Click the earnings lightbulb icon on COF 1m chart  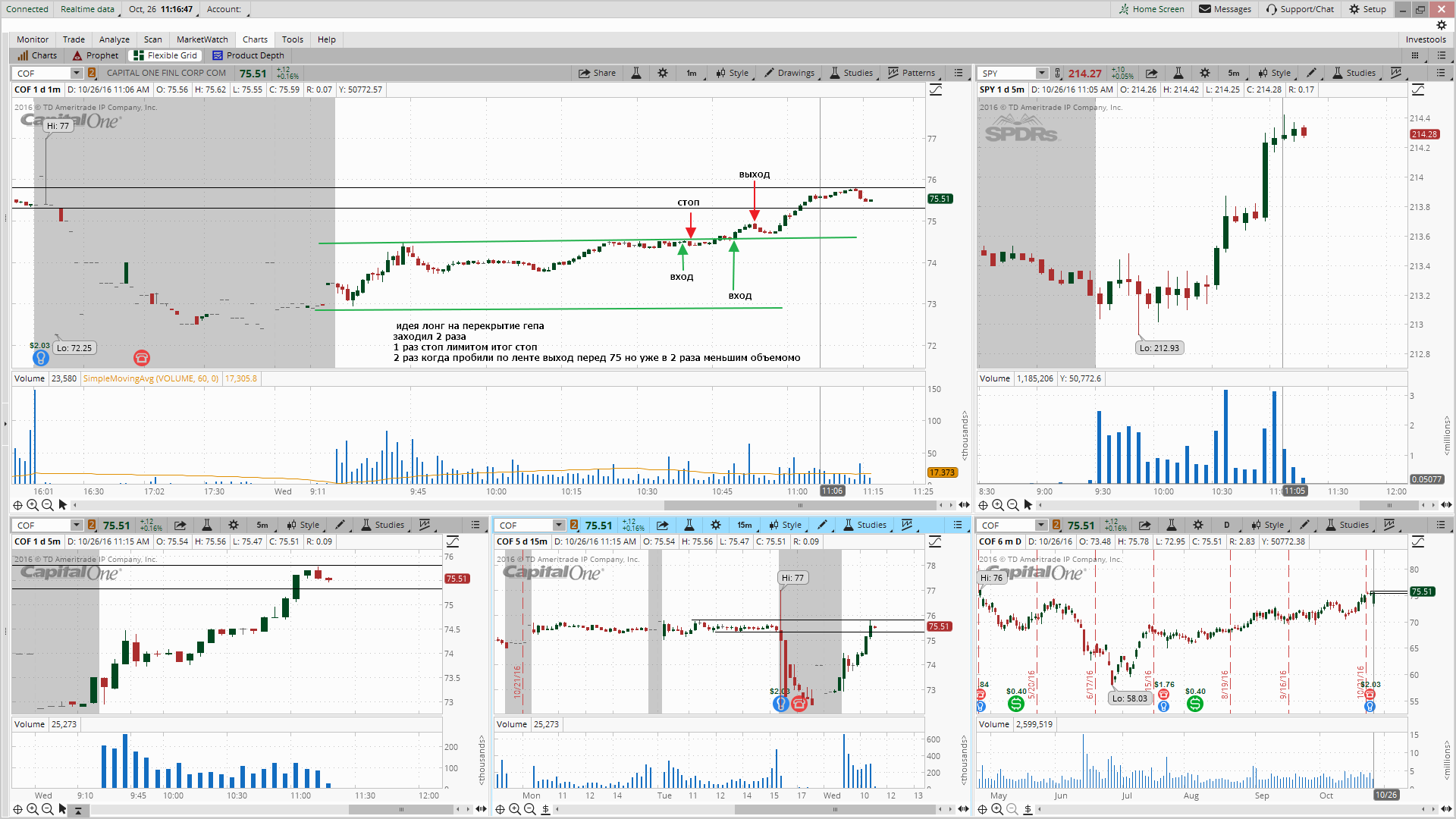pyautogui.click(x=40, y=358)
